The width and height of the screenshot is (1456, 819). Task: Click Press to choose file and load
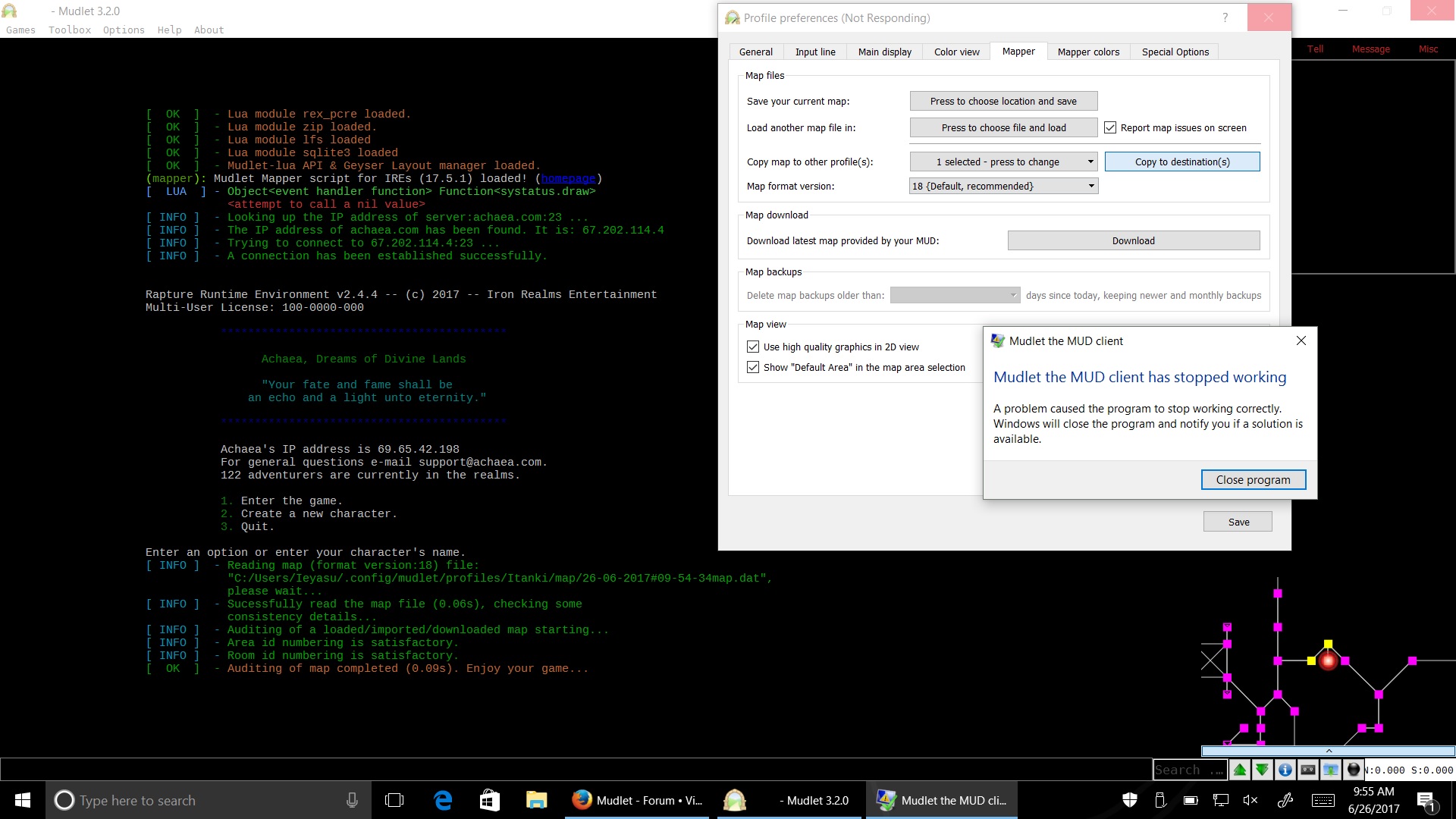(1003, 127)
